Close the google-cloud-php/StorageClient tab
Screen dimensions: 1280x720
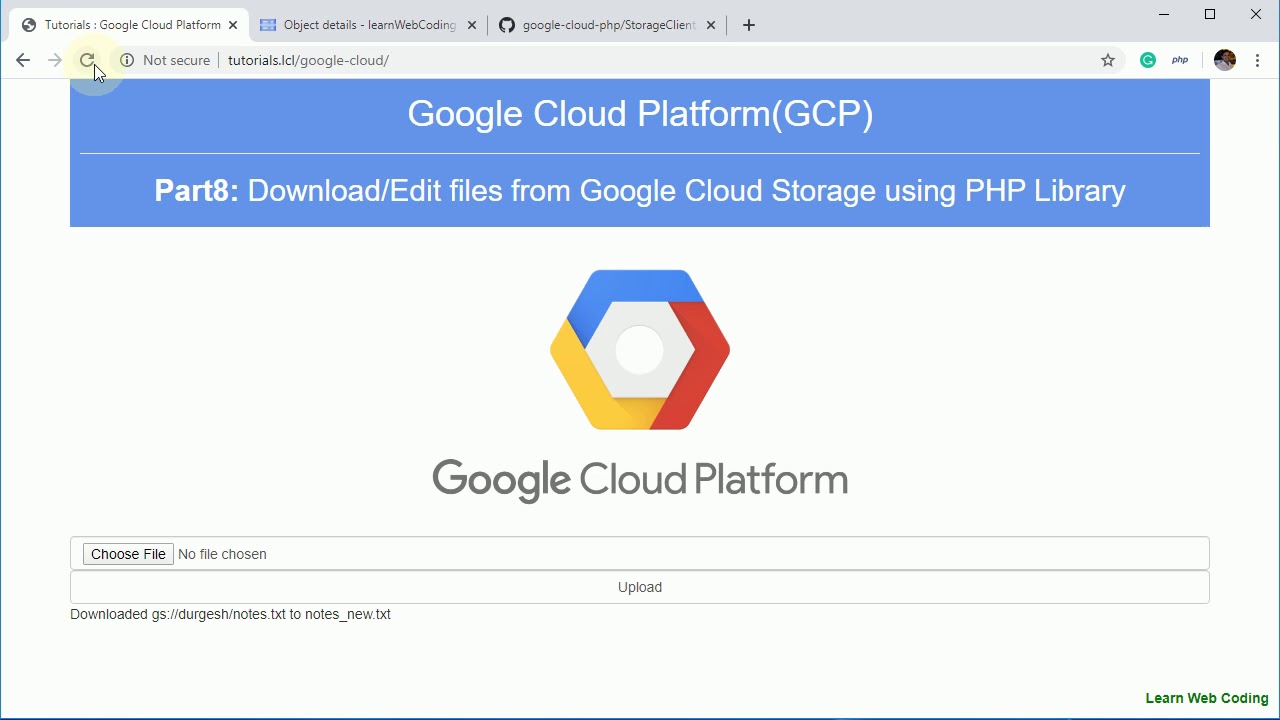point(711,25)
